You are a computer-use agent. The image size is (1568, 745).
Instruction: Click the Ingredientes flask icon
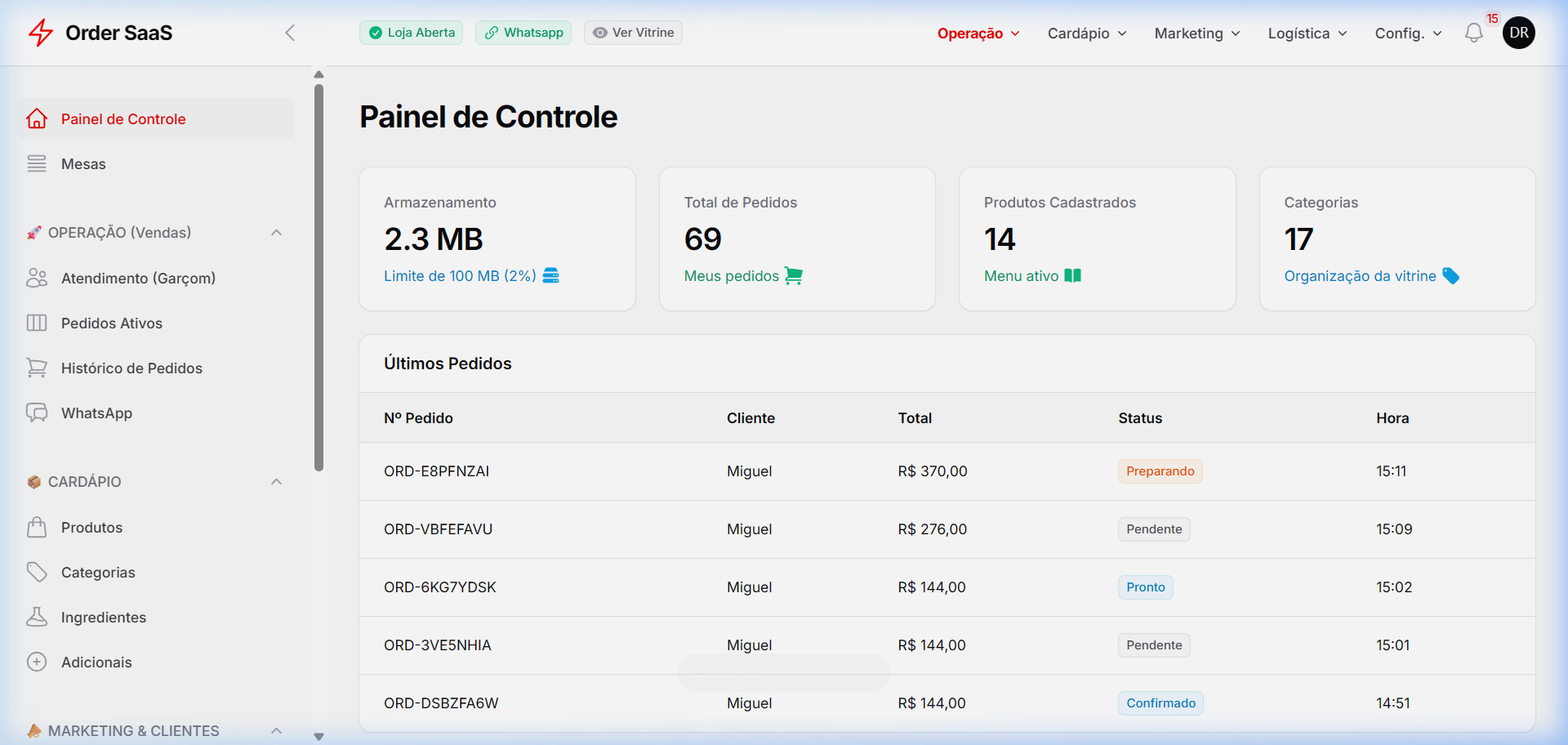pos(37,617)
